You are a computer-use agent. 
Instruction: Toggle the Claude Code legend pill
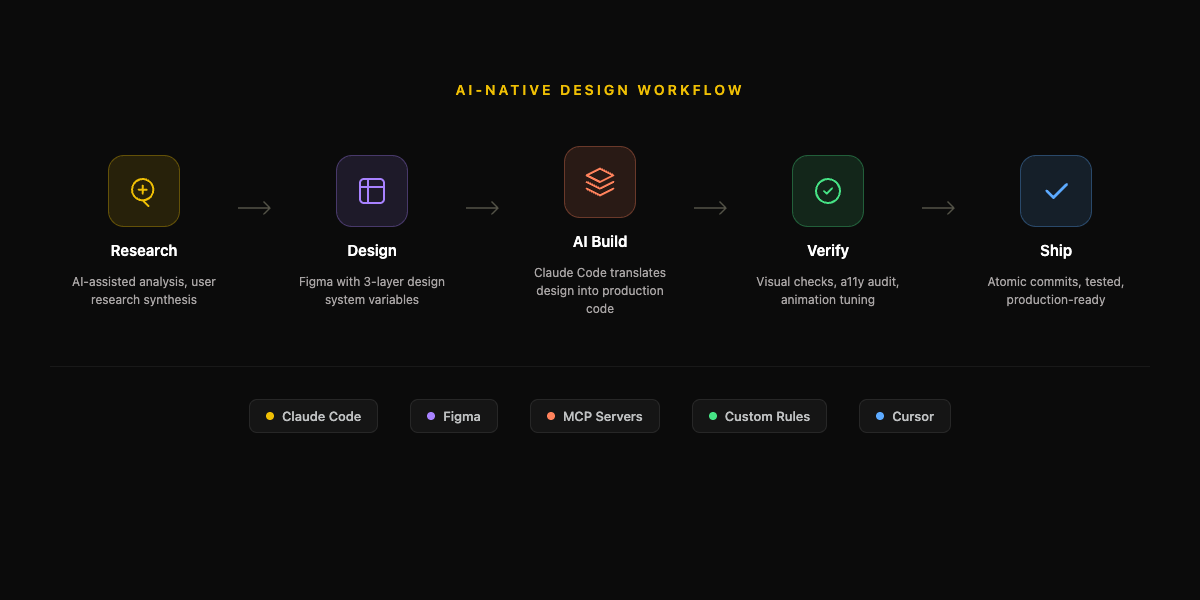(x=313, y=416)
